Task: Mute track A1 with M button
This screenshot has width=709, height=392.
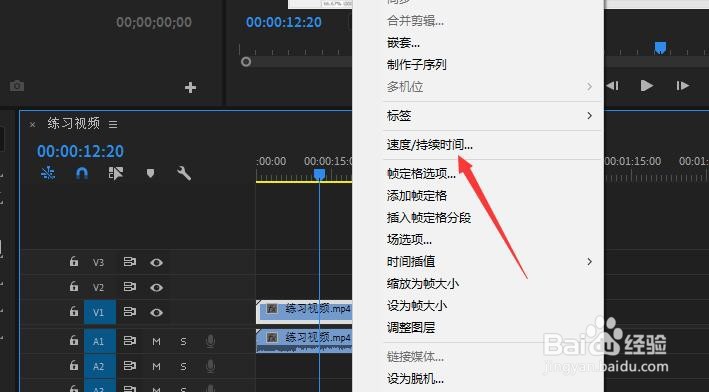Action: [x=156, y=342]
